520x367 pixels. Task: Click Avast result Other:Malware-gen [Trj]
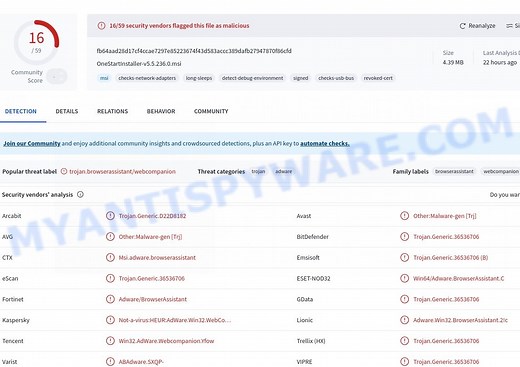[445, 216]
